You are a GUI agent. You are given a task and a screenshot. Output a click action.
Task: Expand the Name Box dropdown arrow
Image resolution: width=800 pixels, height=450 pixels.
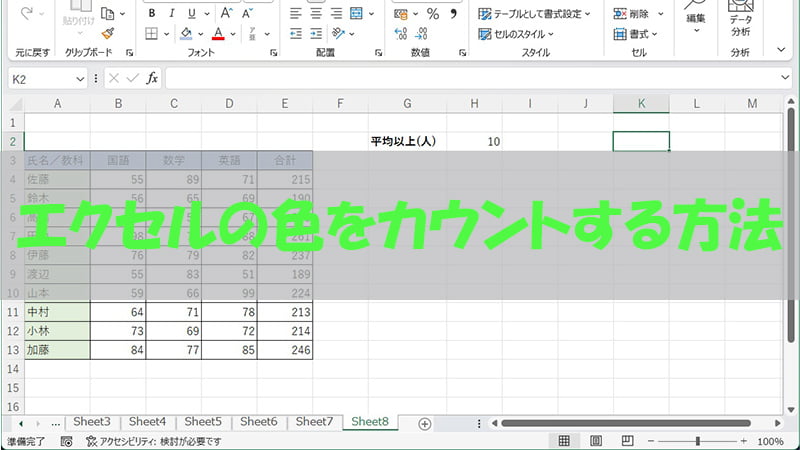81,78
